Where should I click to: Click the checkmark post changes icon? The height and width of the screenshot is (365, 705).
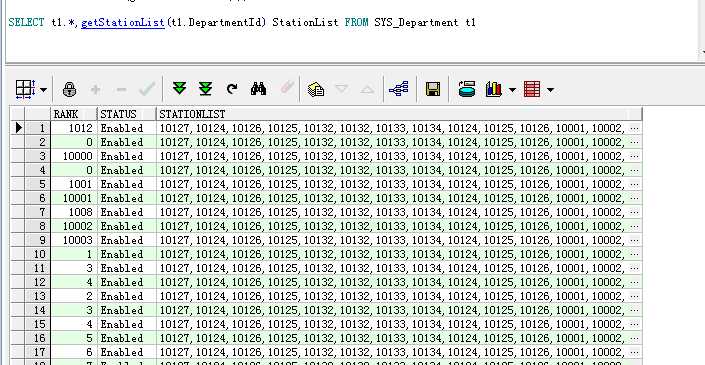click(x=147, y=89)
